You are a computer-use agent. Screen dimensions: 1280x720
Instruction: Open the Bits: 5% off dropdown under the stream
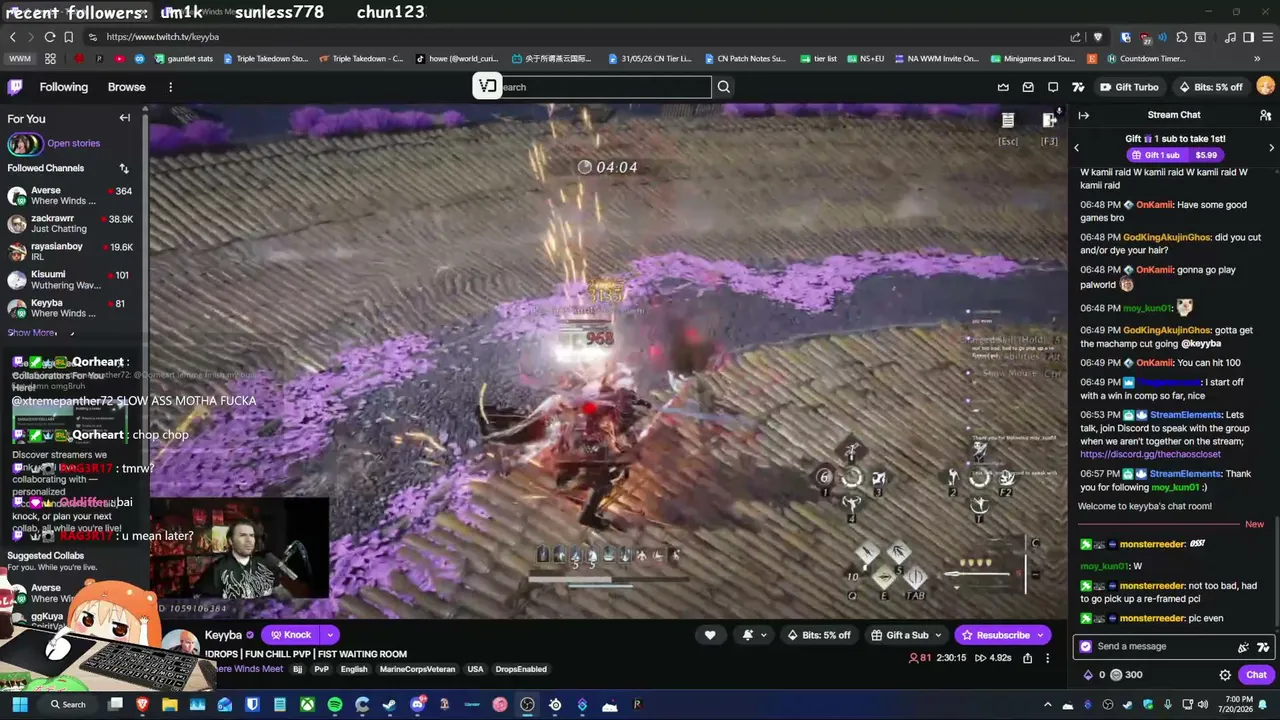[818, 635]
